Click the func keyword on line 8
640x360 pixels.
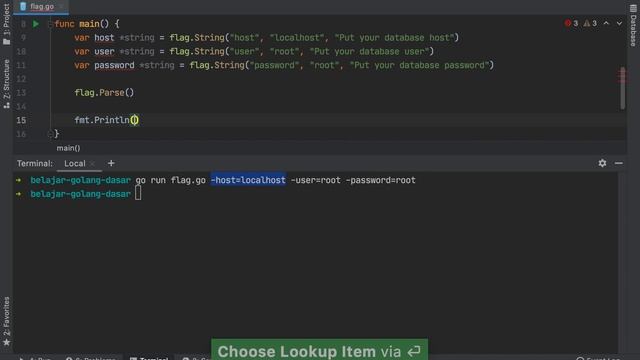tap(64, 24)
